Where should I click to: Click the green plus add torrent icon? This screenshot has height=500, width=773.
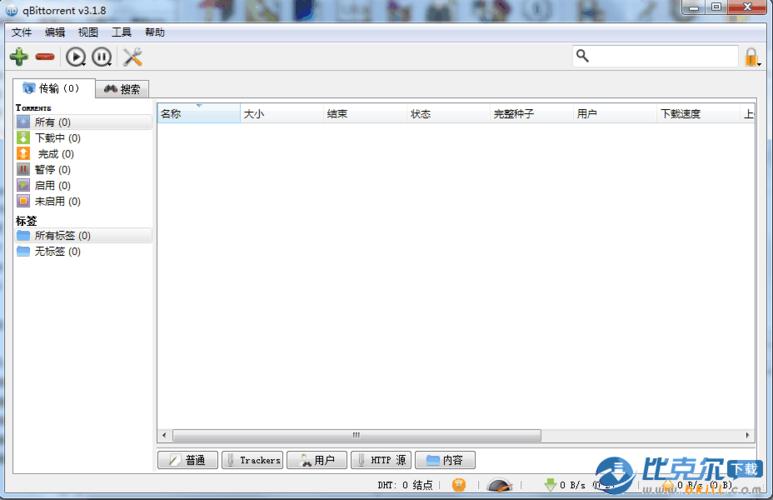[19, 57]
